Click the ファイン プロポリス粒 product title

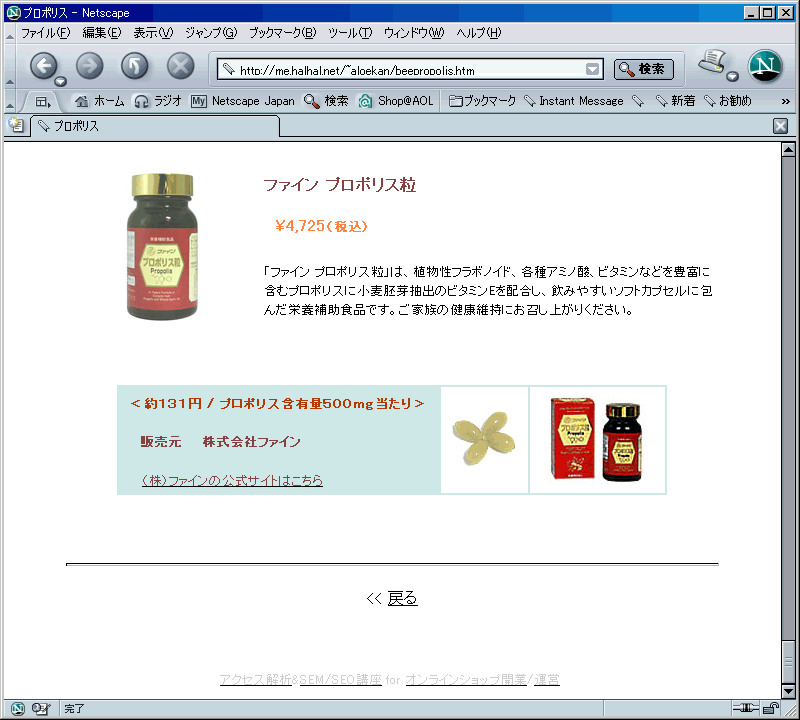pos(340,185)
